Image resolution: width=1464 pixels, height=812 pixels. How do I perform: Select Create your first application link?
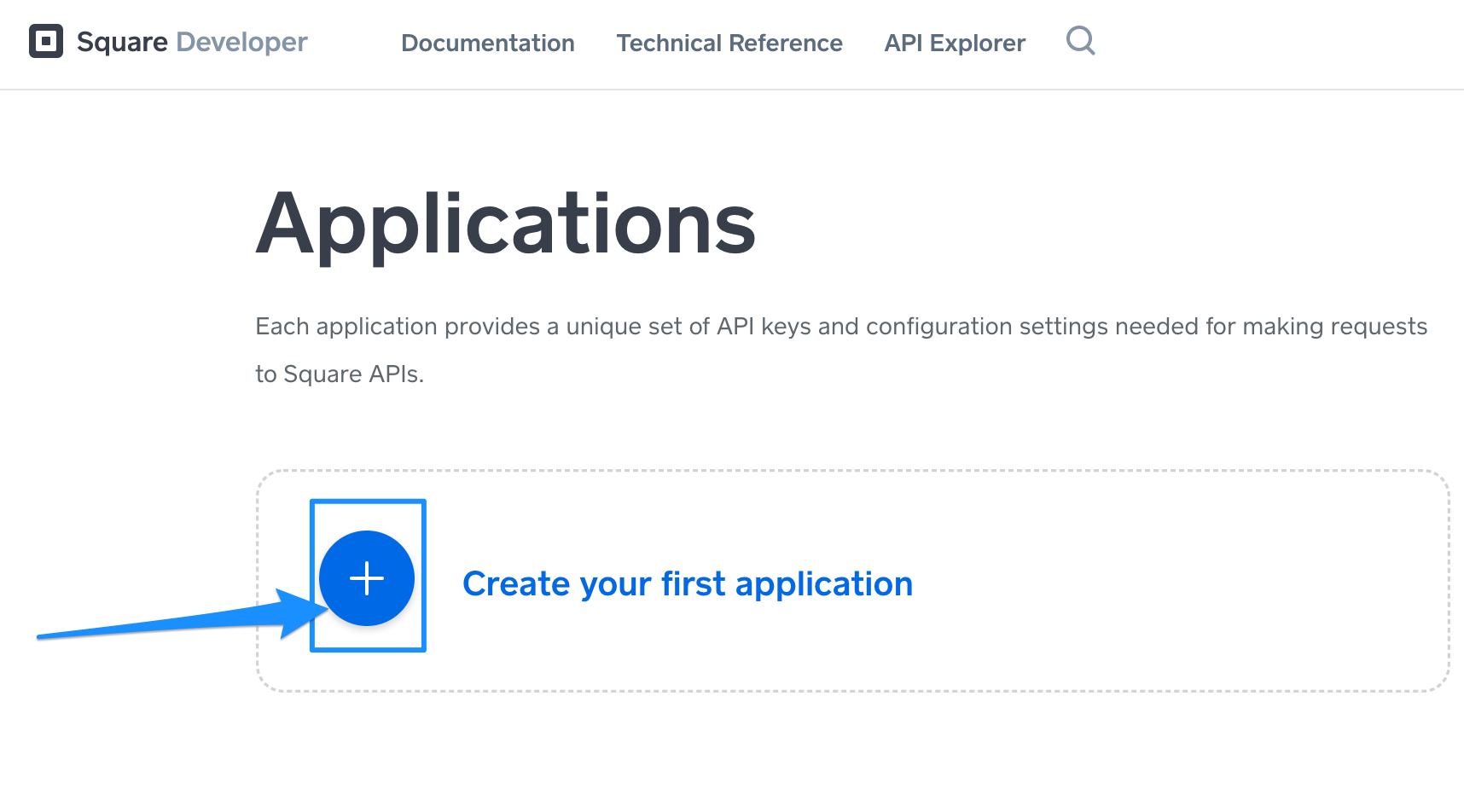tap(688, 584)
